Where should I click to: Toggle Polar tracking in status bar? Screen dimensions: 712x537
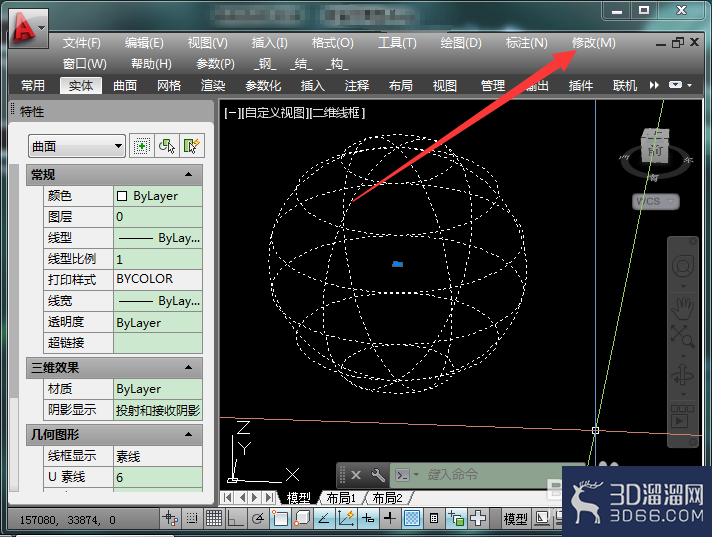(258, 518)
